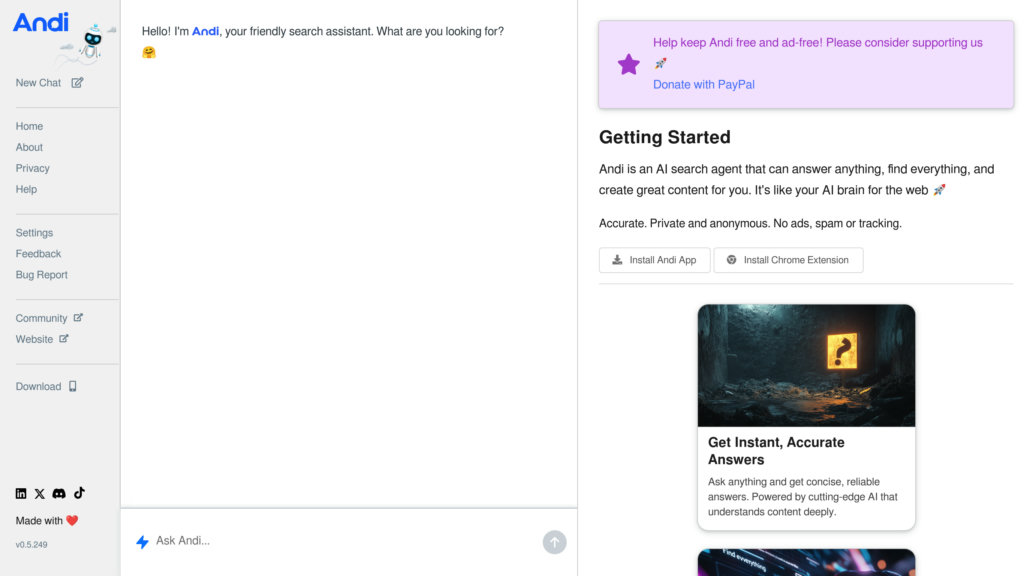Click the Made with text

pyautogui.click(x=39, y=520)
